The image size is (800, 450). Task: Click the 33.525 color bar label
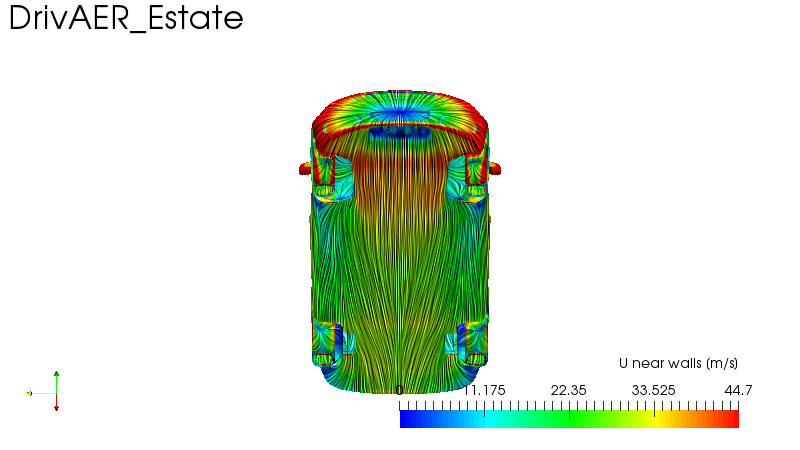654,391
